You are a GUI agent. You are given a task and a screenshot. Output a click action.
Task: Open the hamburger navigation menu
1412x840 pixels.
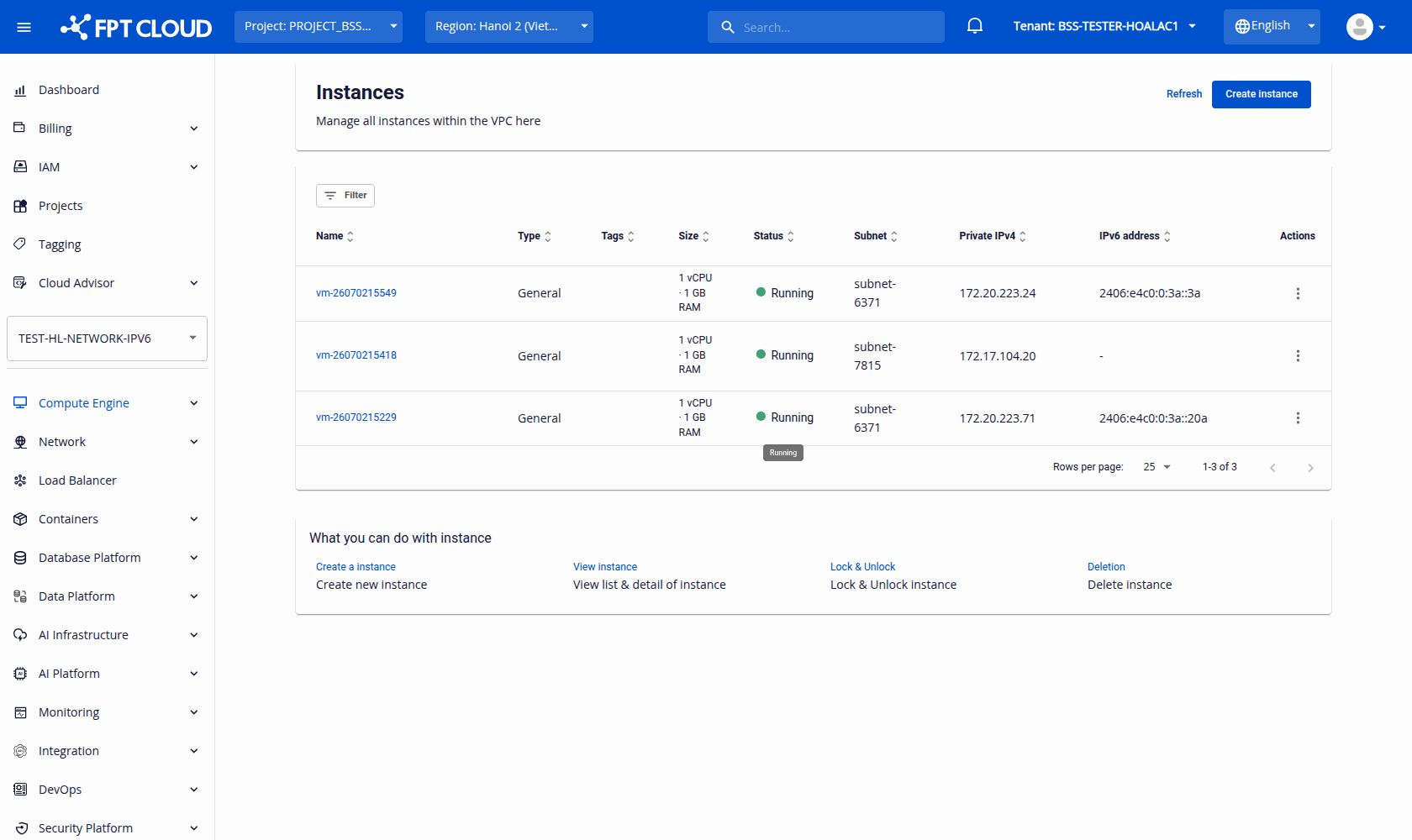click(x=24, y=27)
